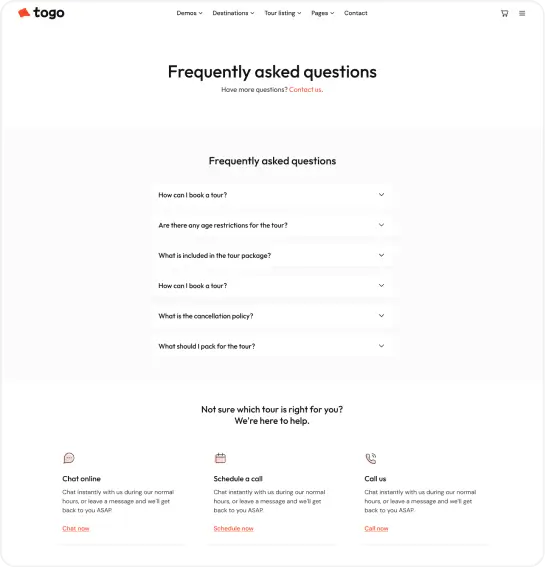
Task: Expand what should I pack question
Action: [x=272, y=346]
